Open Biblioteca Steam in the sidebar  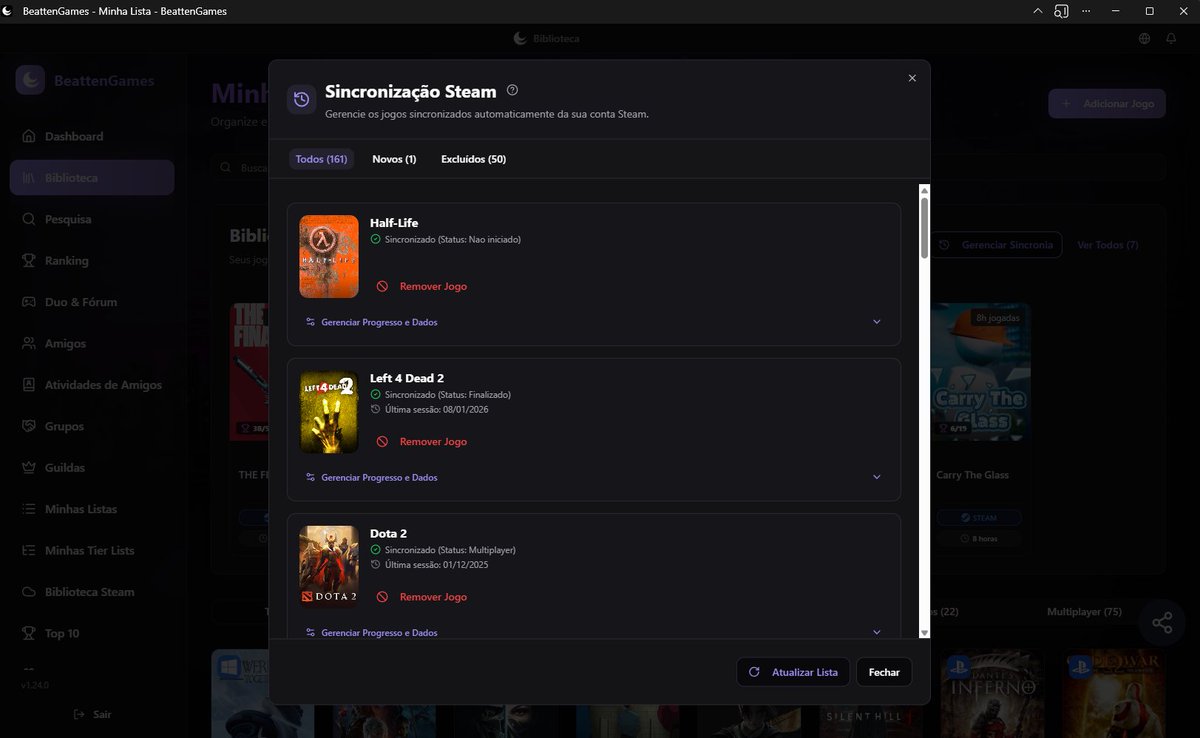(x=92, y=592)
